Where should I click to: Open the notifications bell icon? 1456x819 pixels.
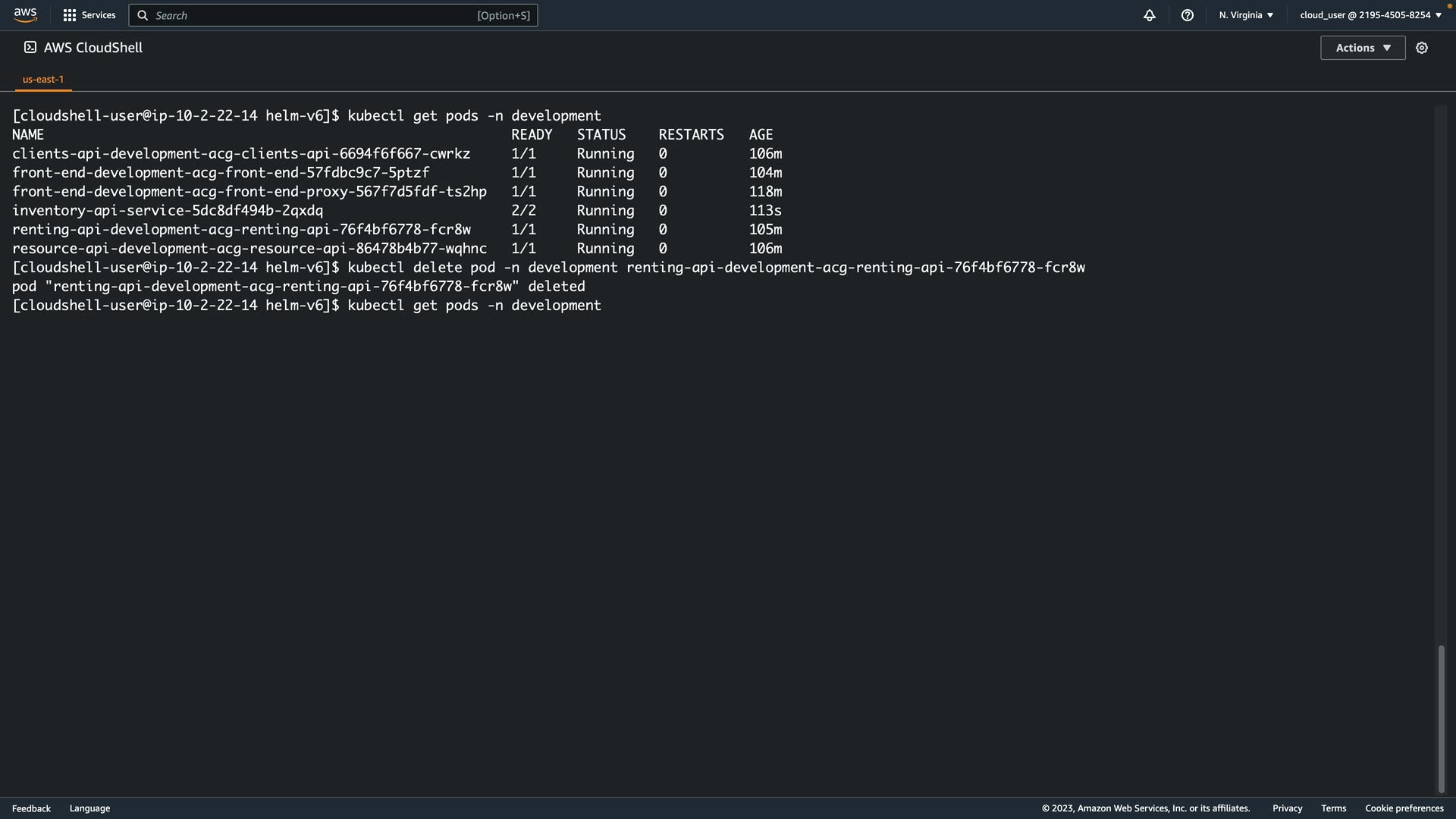click(x=1149, y=15)
